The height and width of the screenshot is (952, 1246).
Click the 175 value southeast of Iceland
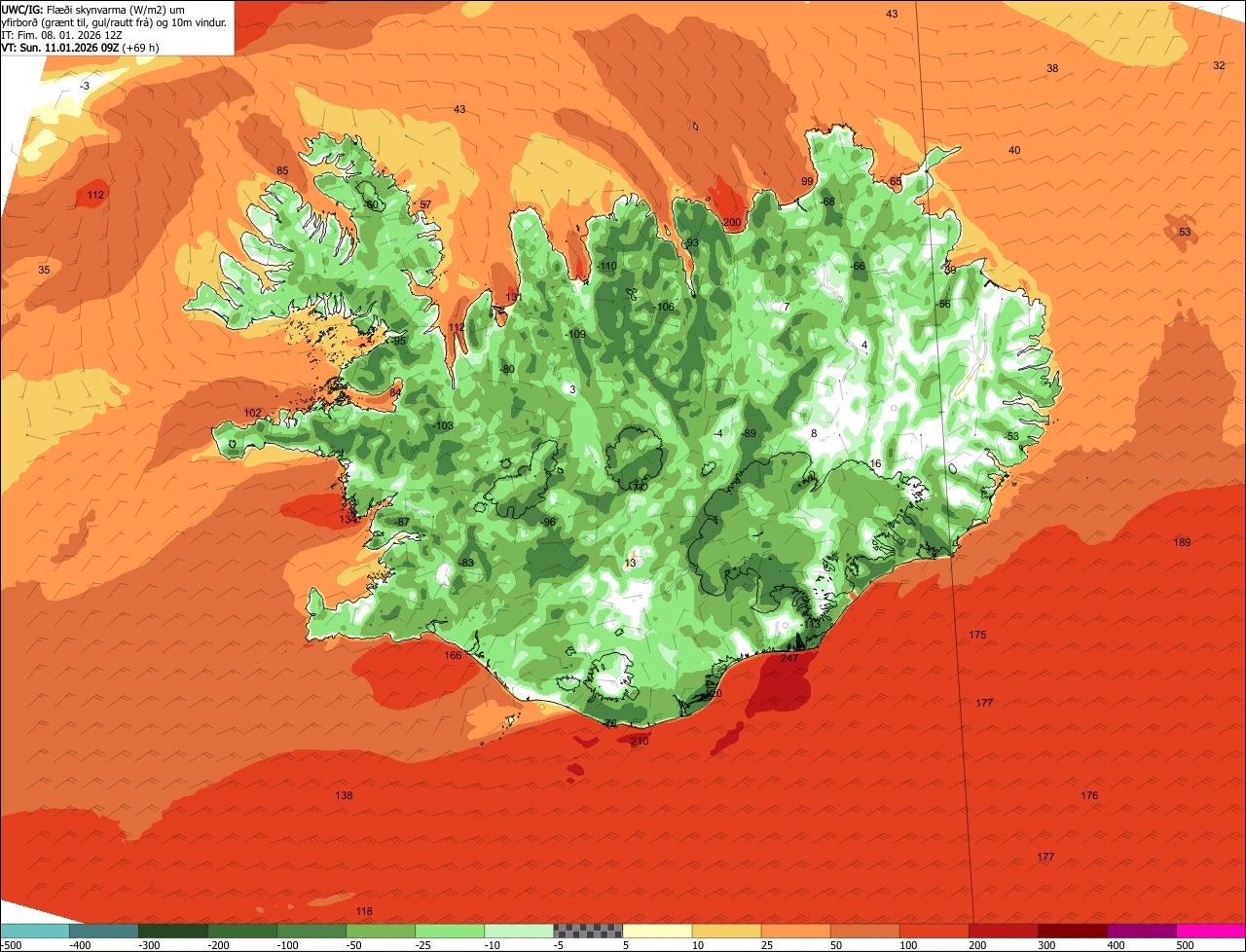click(977, 635)
